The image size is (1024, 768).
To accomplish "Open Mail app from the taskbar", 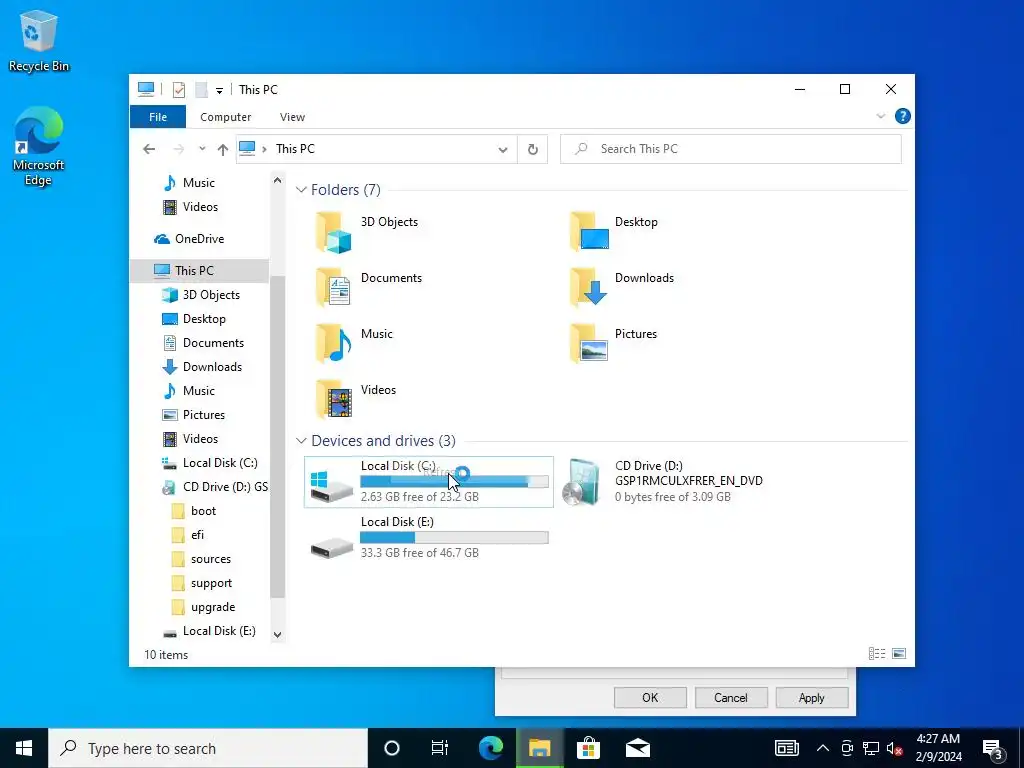I will click(x=637, y=748).
